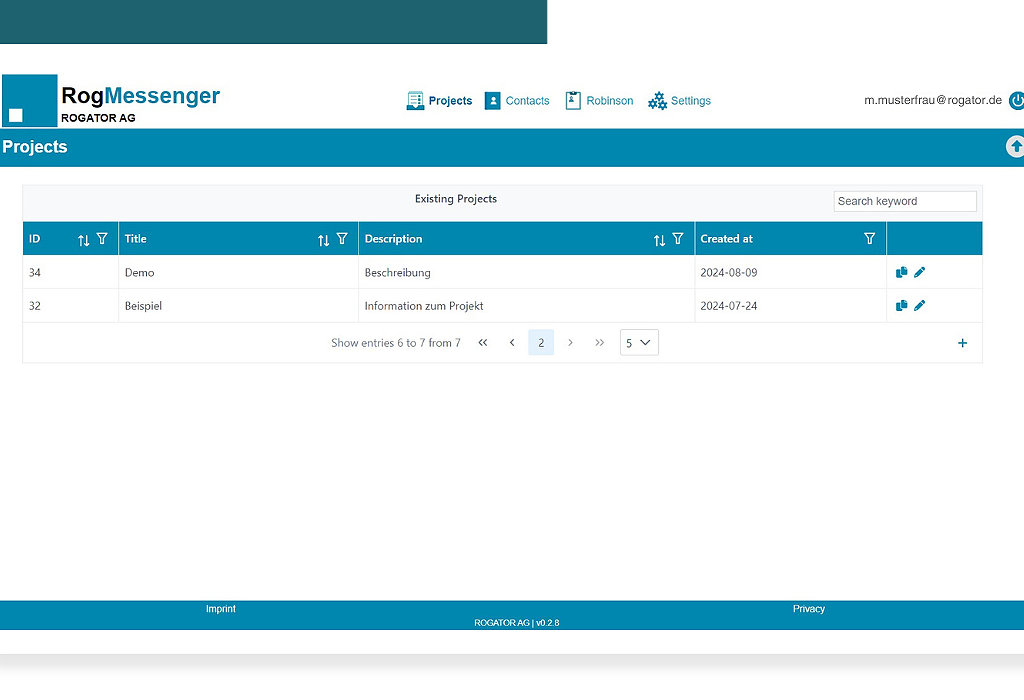Add a new project via plus icon
This screenshot has width=1024, height=700.
[962, 343]
